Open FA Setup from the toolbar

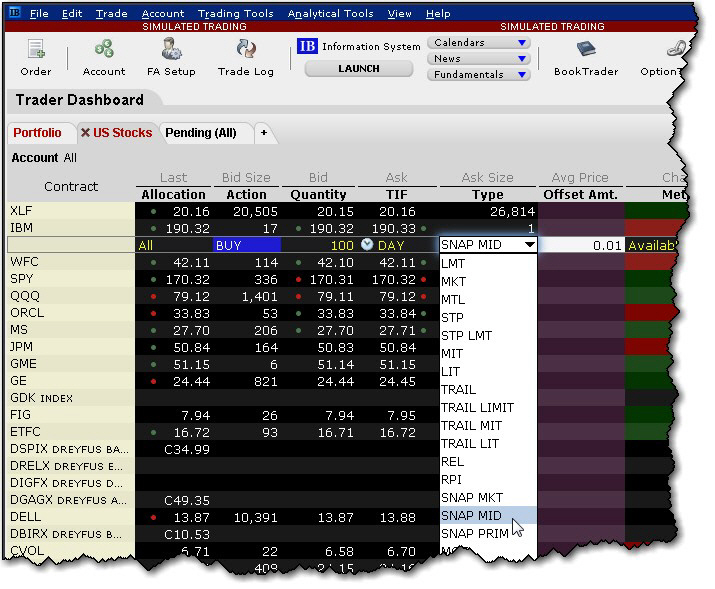[172, 57]
